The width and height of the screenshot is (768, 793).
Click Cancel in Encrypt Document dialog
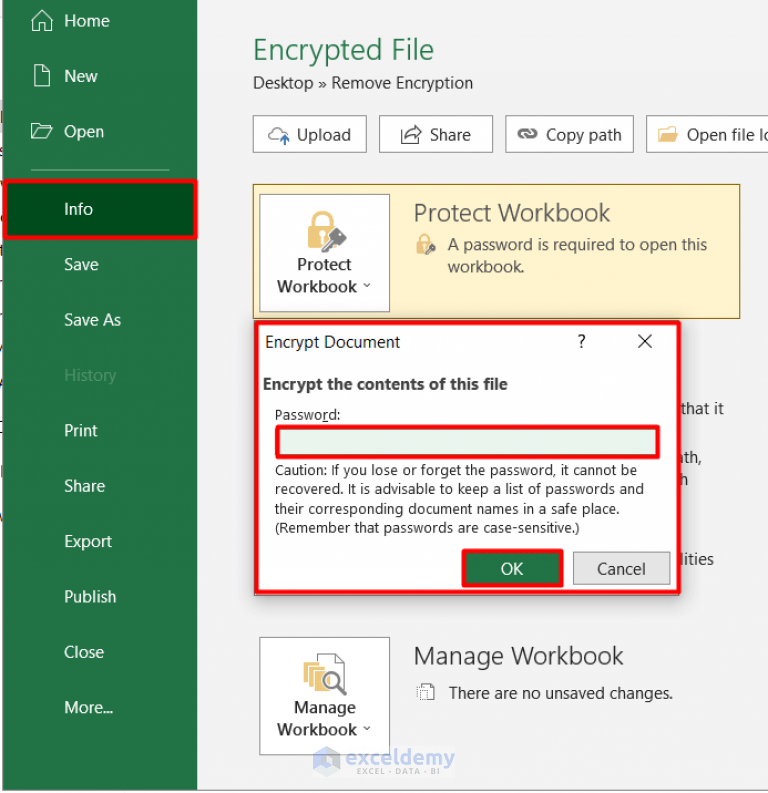click(621, 568)
